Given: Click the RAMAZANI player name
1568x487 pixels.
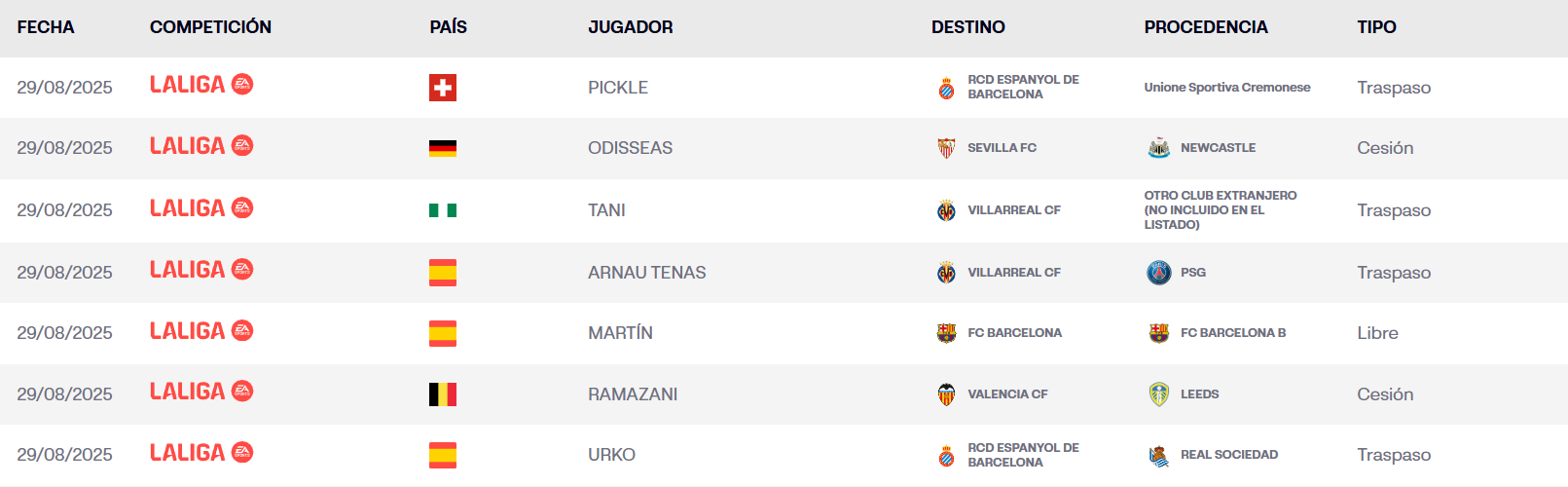Looking at the screenshot, I should (633, 394).
